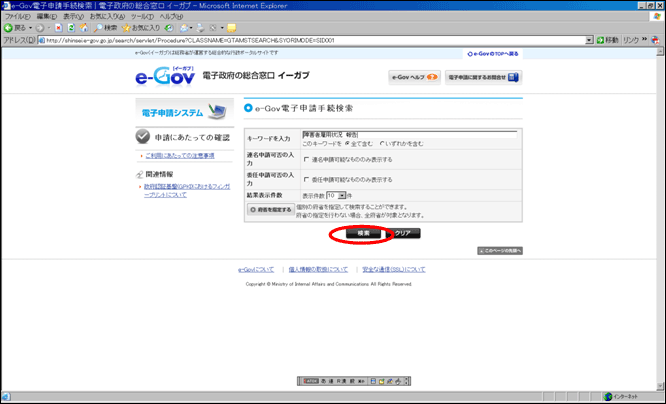The height and width of the screenshot is (404, 666).
Task: Open 電子申請に関するお問合せ inquiry button
Action: (482, 77)
